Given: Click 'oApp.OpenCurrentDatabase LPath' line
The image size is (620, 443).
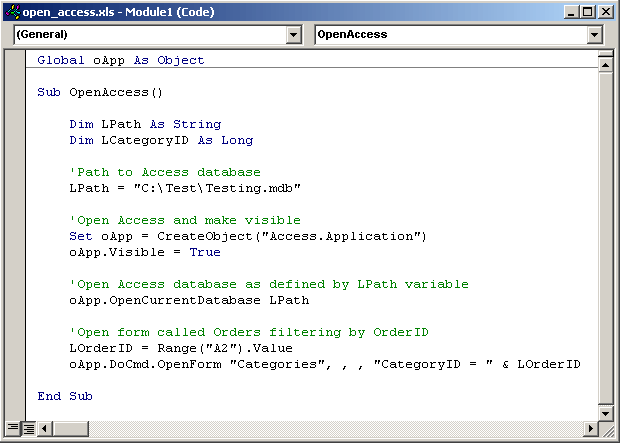Looking at the screenshot, I should point(189,300).
